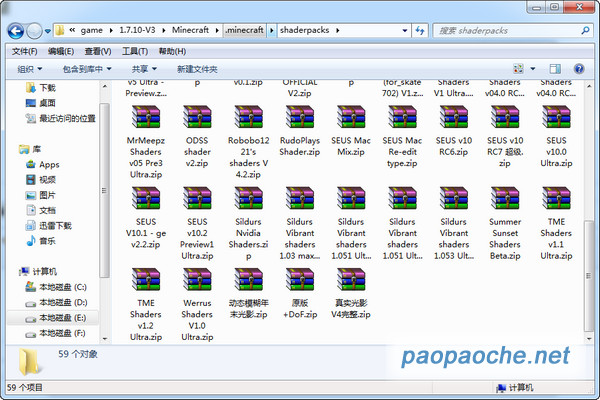Navigate to 1.7.10-V3 in address path
Screen dimensions: 600x400
(137, 30)
